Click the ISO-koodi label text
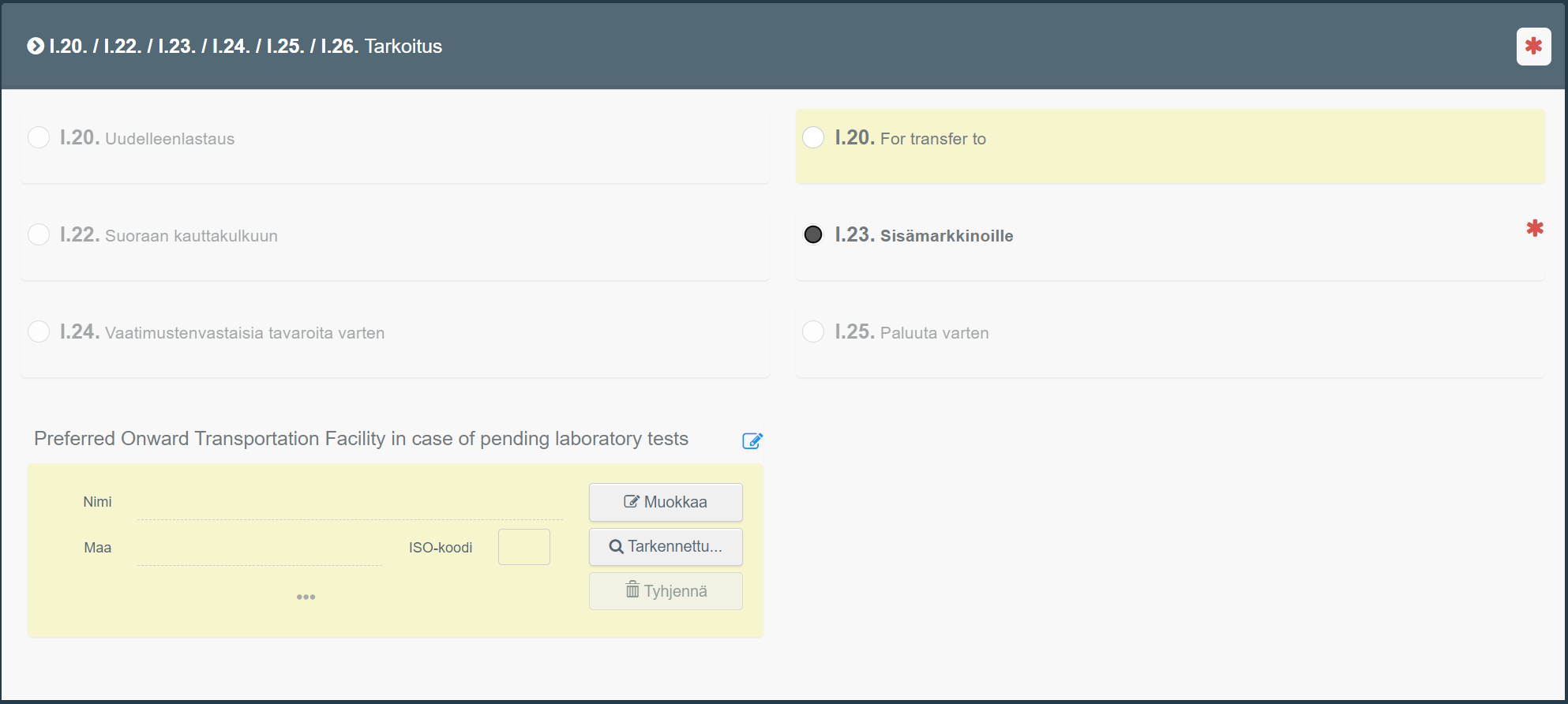This screenshot has height=704, width=1568. tap(440, 548)
